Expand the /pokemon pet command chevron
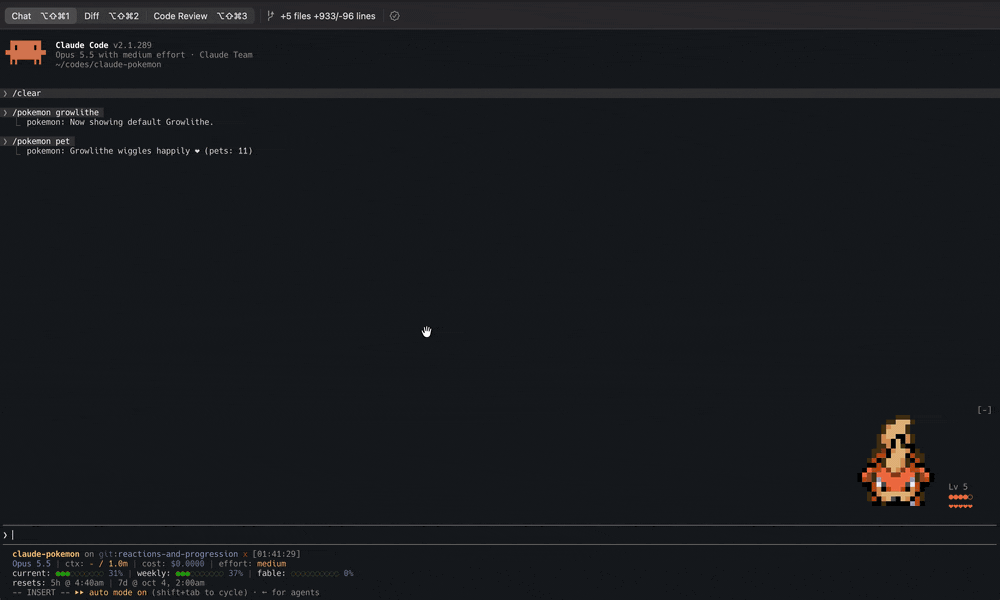The height and width of the screenshot is (600, 1000). coord(5,141)
